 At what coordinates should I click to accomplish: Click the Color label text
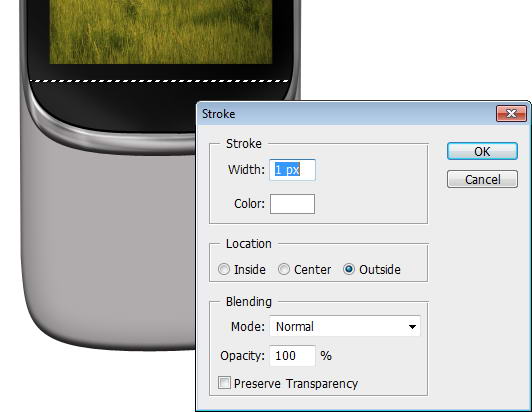249,204
